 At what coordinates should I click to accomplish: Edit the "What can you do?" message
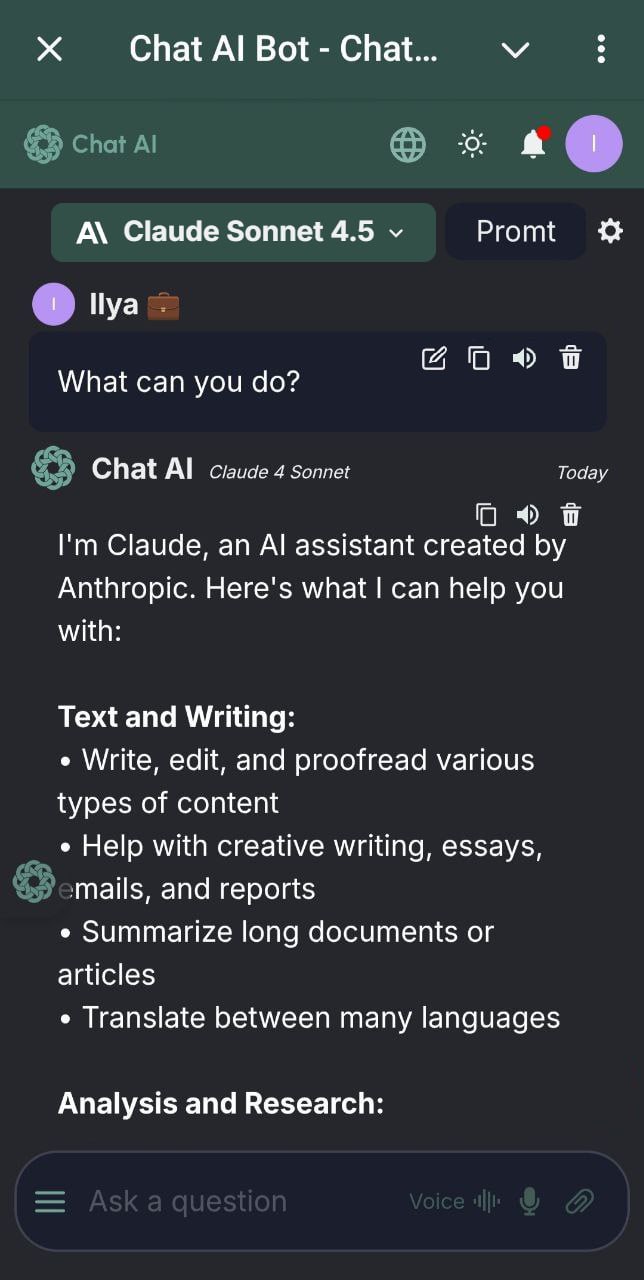pos(434,358)
